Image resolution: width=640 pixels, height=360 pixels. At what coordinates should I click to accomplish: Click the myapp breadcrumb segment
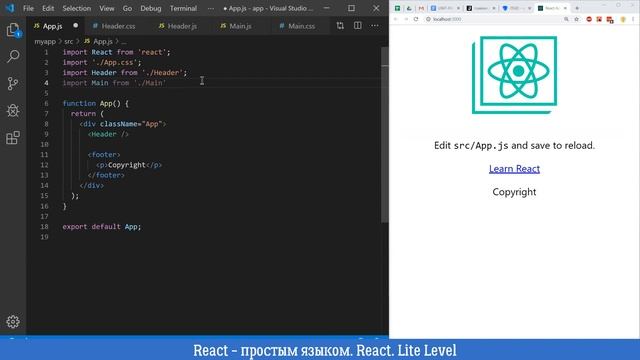(x=45, y=42)
